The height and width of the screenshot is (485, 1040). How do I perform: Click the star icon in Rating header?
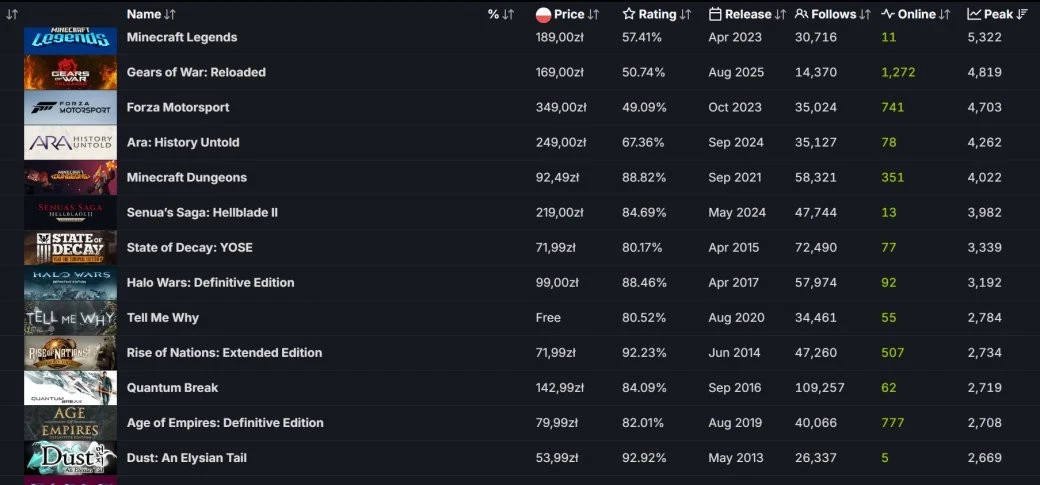pos(629,14)
